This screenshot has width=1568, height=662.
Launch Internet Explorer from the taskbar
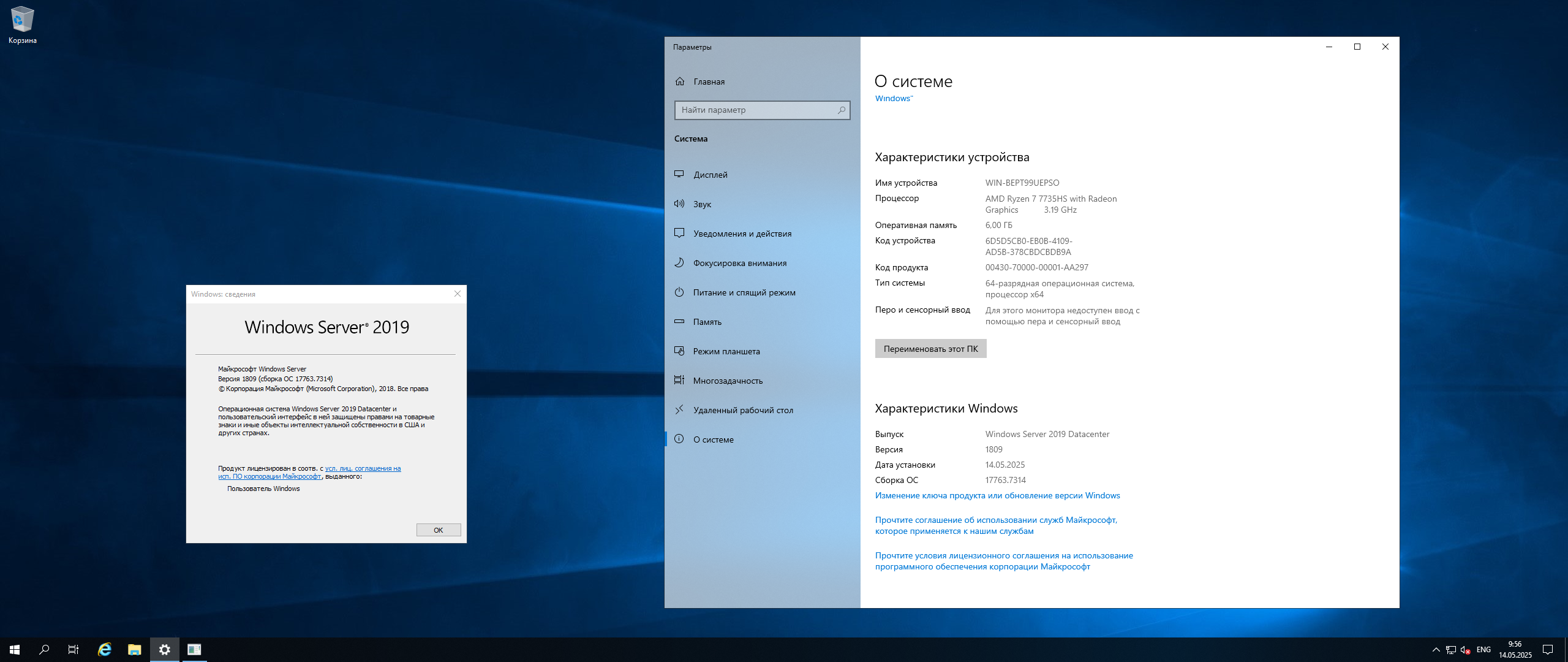coord(105,650)
